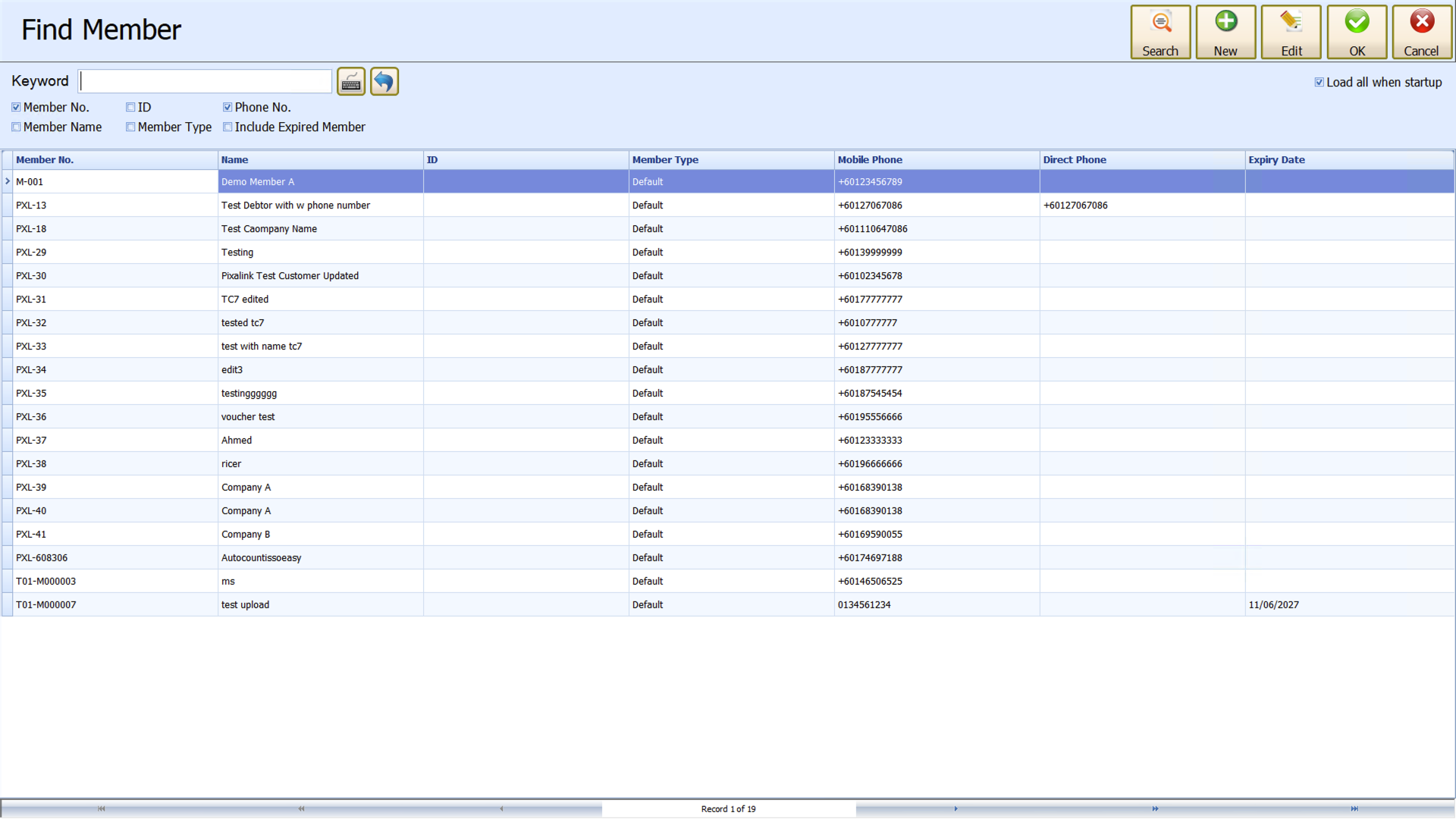Enable the Member Type checkbox
This screenshot has height=819, width=1456.
coord(130,127)
